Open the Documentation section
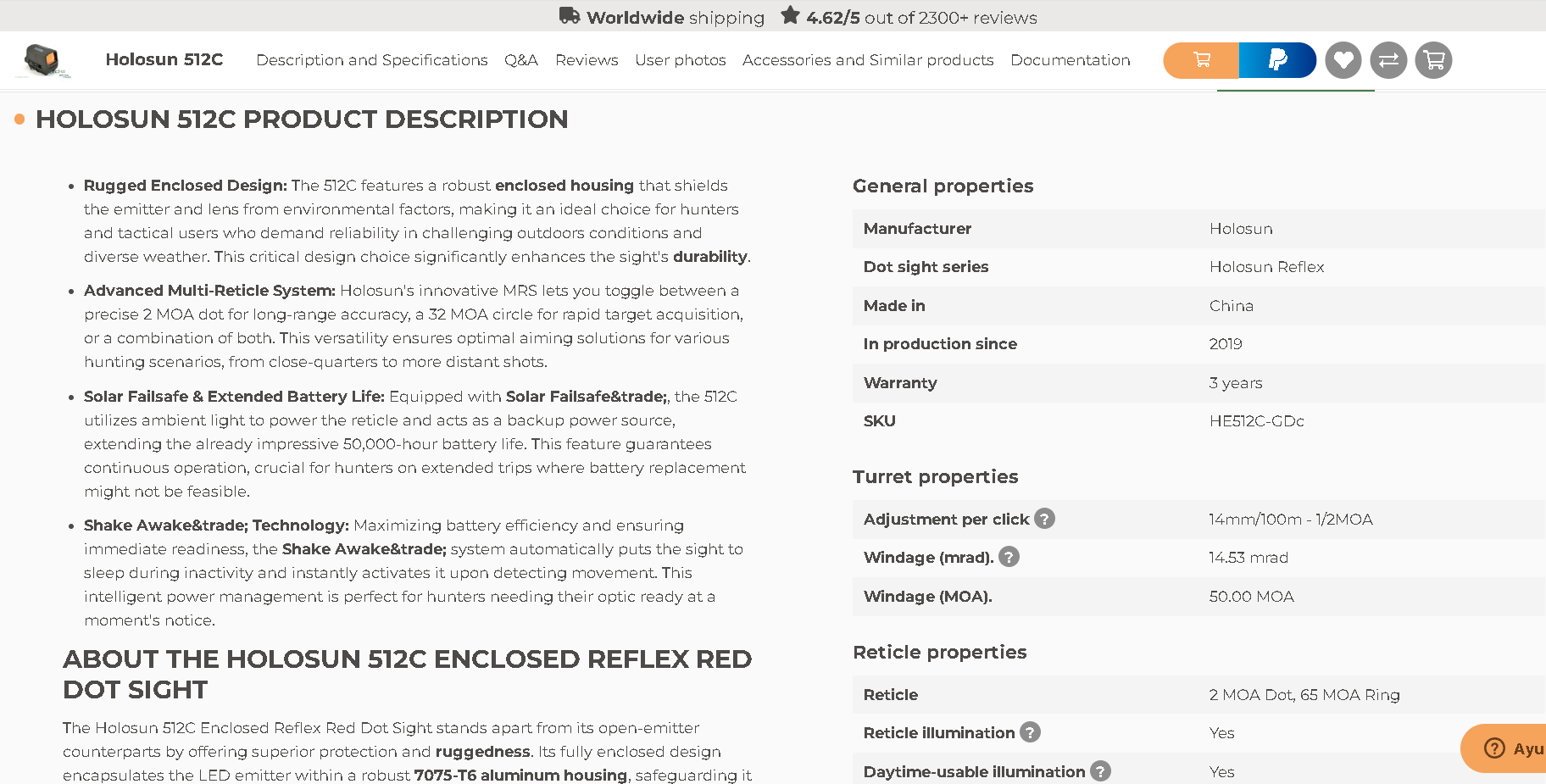The width and height of the screenshot is (1546, 784). 1071,60
